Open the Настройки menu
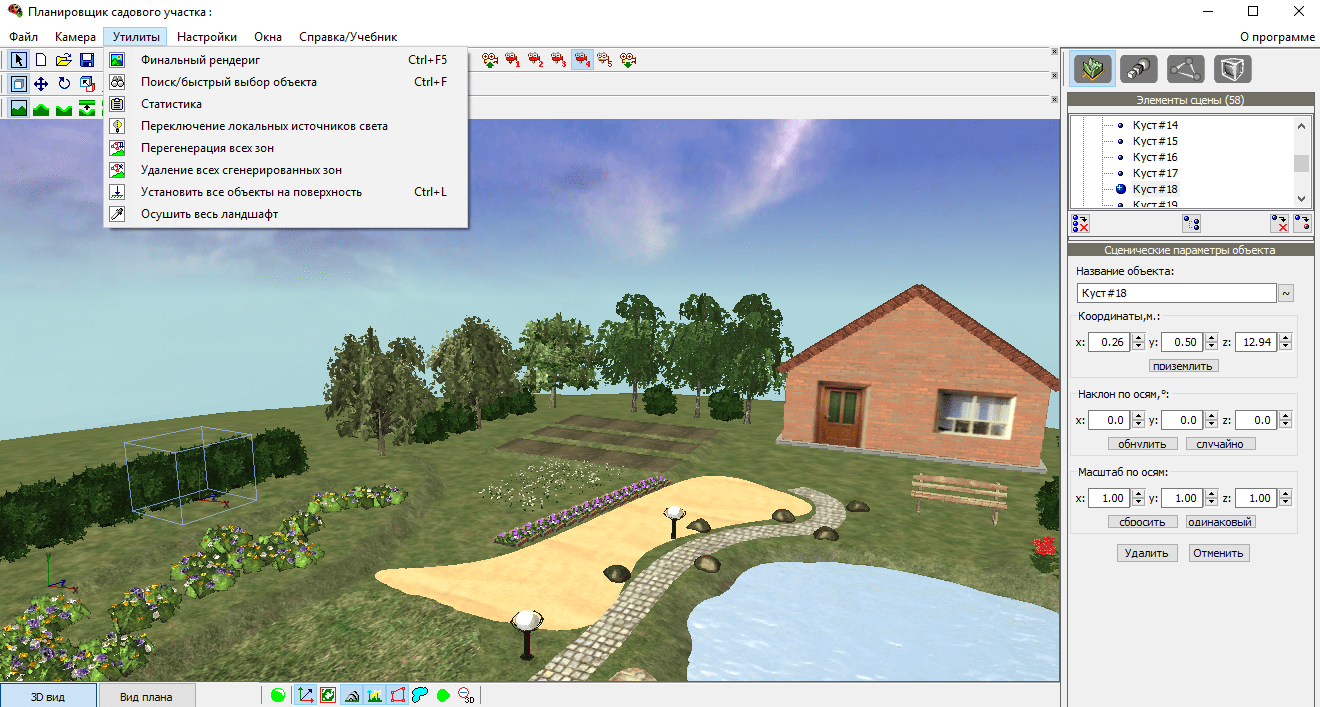This screenshot has height=707, width=1320. click(x=207, y=37)
